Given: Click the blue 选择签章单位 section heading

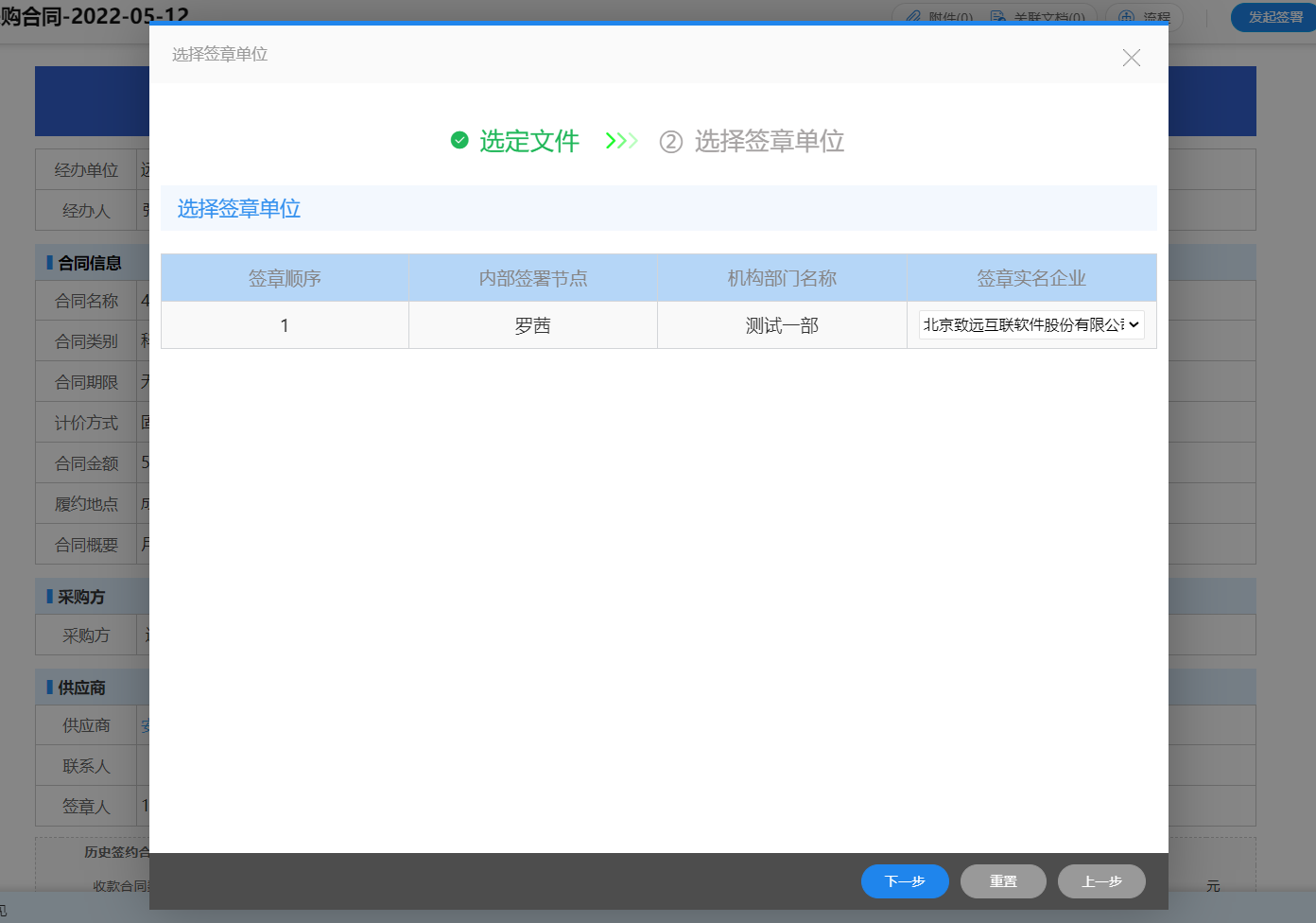Looking at the screenshot, I should tap(239, 209).
